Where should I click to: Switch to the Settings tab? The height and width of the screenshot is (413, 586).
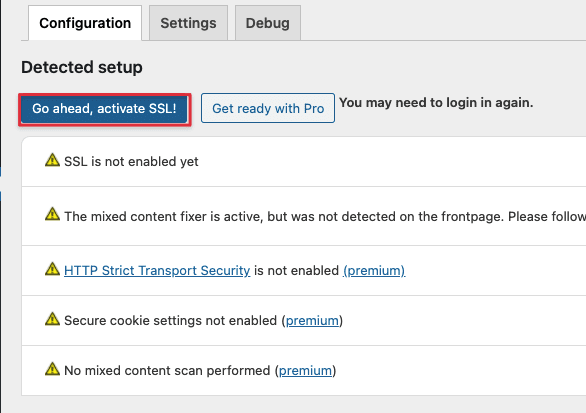(188, 23)
